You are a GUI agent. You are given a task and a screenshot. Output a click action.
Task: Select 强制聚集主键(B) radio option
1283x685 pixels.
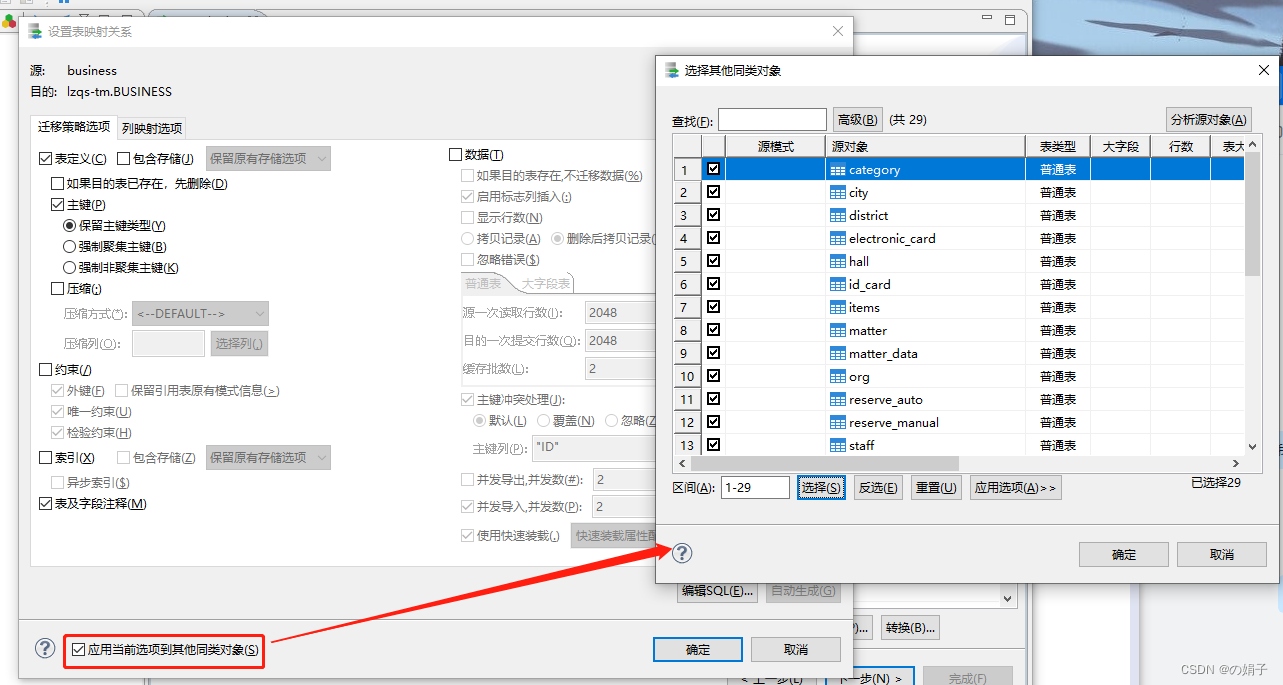coord(70,247)
